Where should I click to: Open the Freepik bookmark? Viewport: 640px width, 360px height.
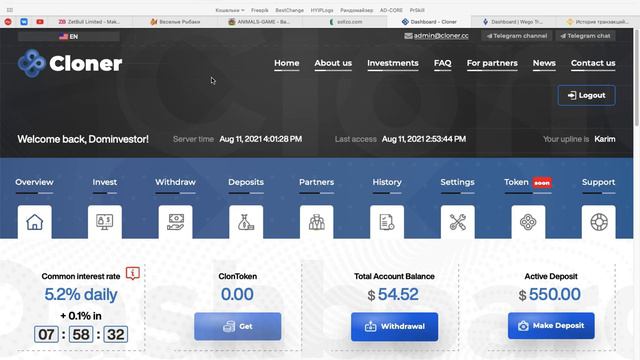point(260,10)
